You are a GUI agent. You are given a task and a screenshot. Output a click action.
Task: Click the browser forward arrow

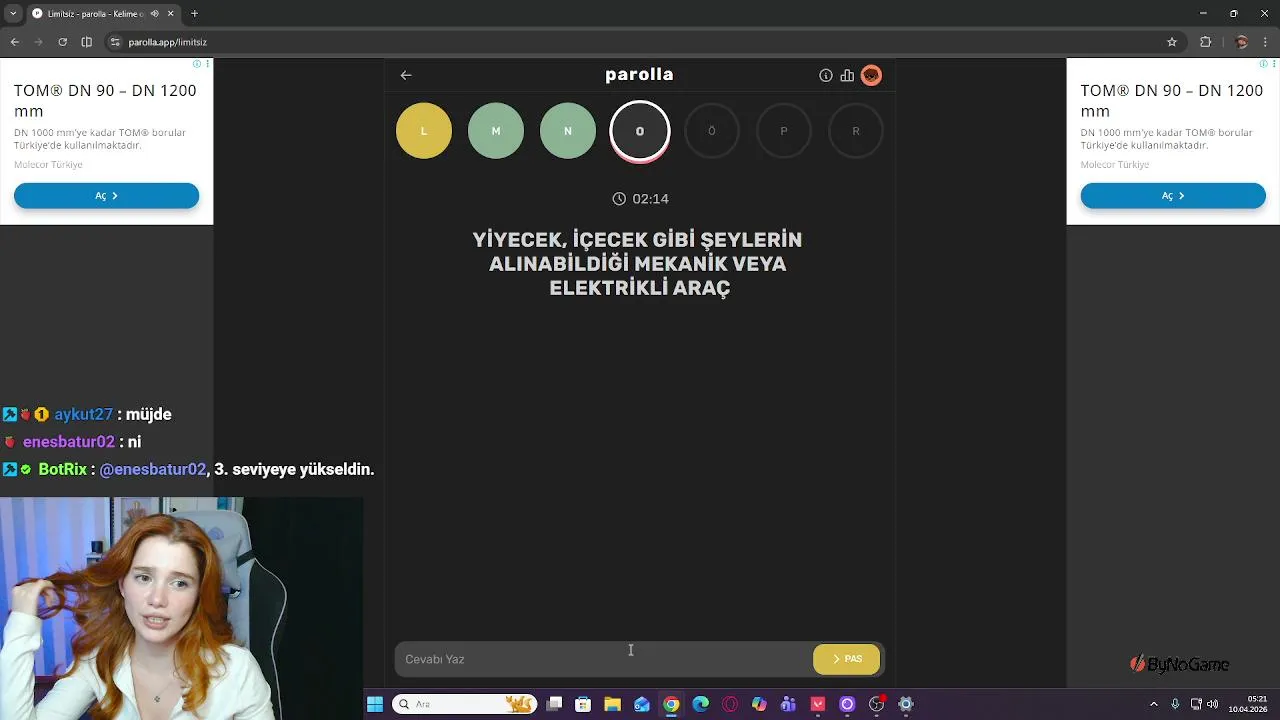pos(39,42)
